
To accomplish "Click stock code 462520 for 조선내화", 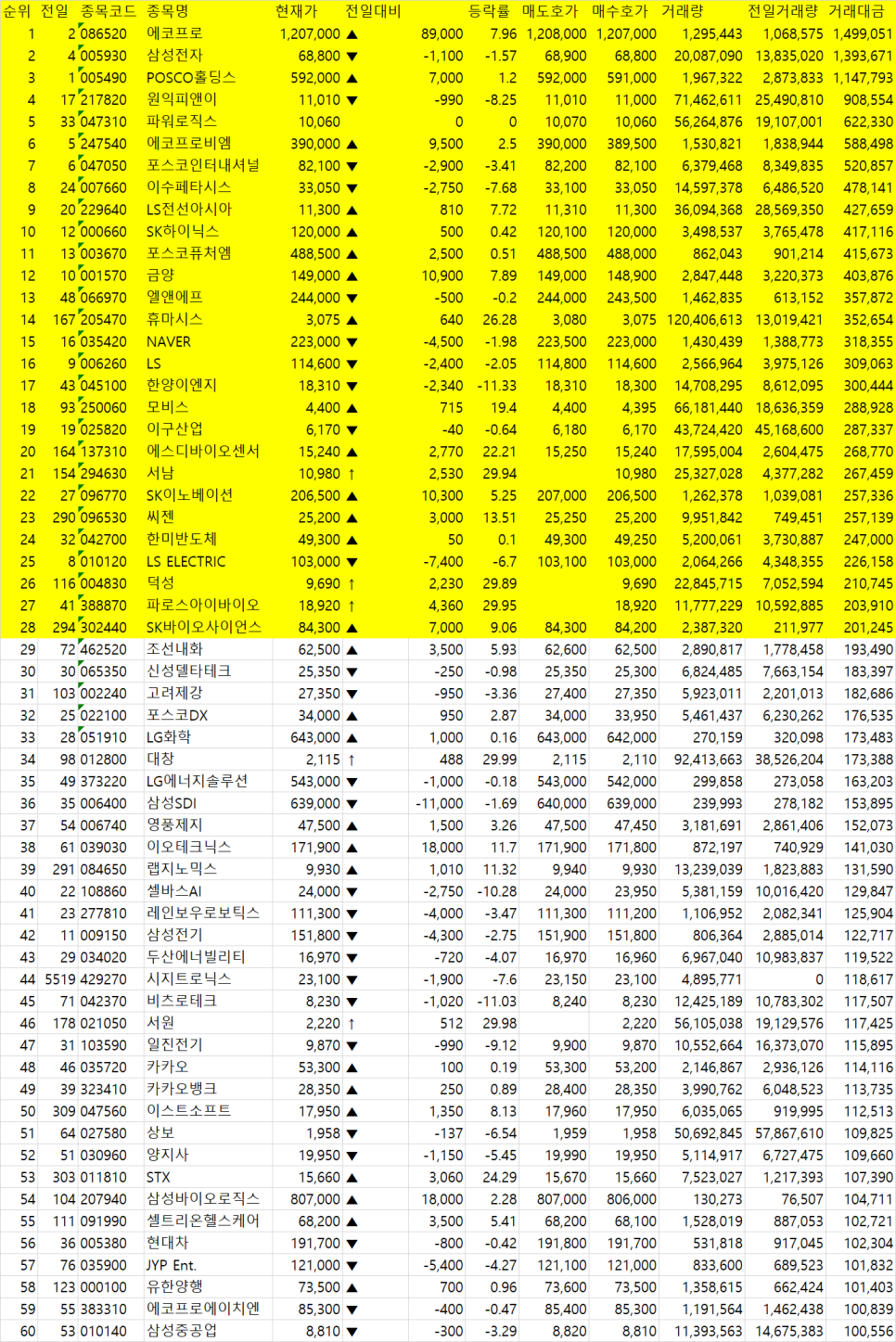I will coord(103,650).
